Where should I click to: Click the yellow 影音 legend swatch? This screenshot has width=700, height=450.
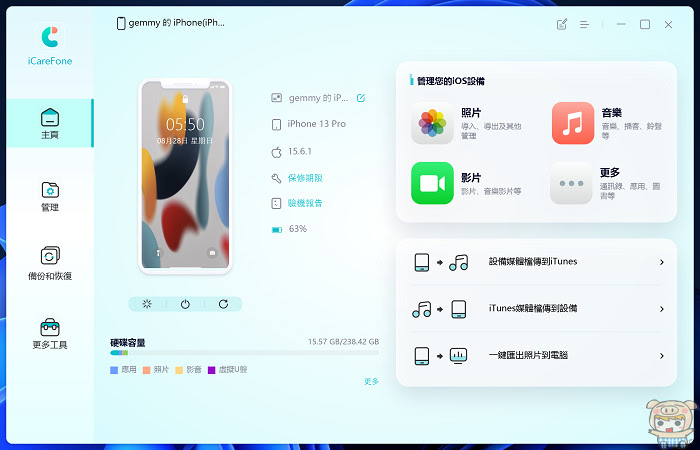[179, 370]
